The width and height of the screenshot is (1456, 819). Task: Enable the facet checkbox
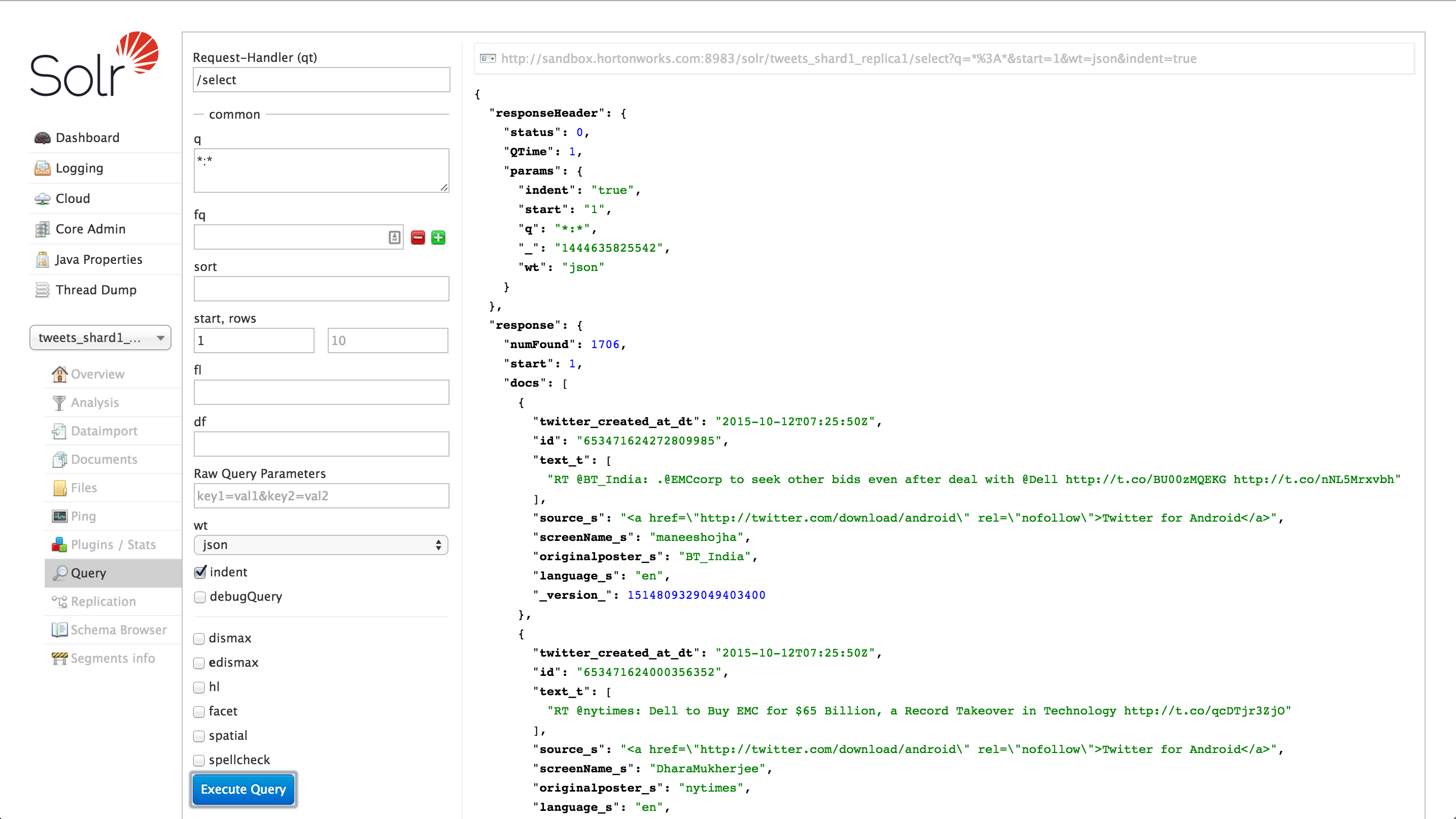point(199,711)
